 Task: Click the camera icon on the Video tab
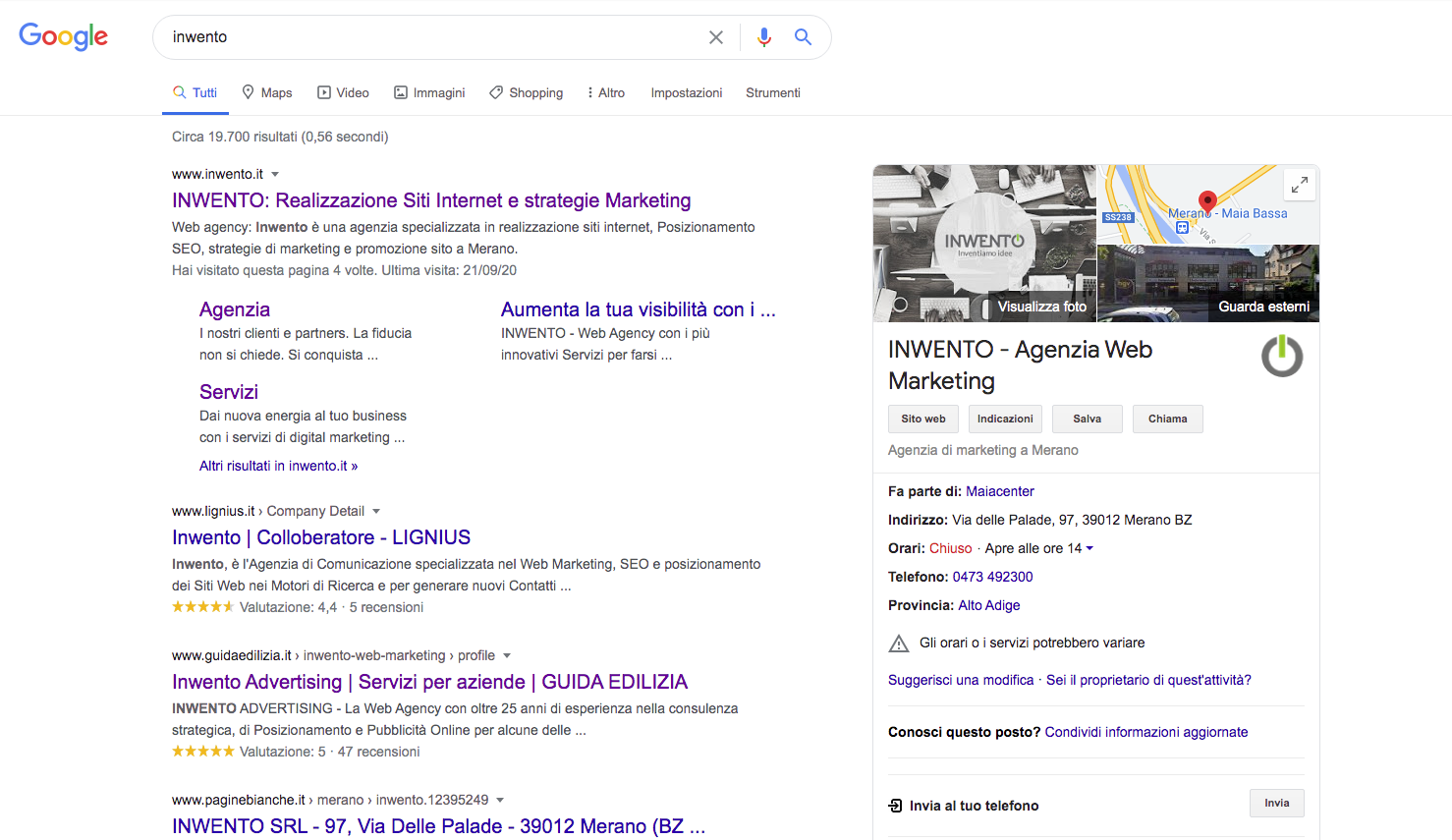pyautogui.click(x=323, y=91)
